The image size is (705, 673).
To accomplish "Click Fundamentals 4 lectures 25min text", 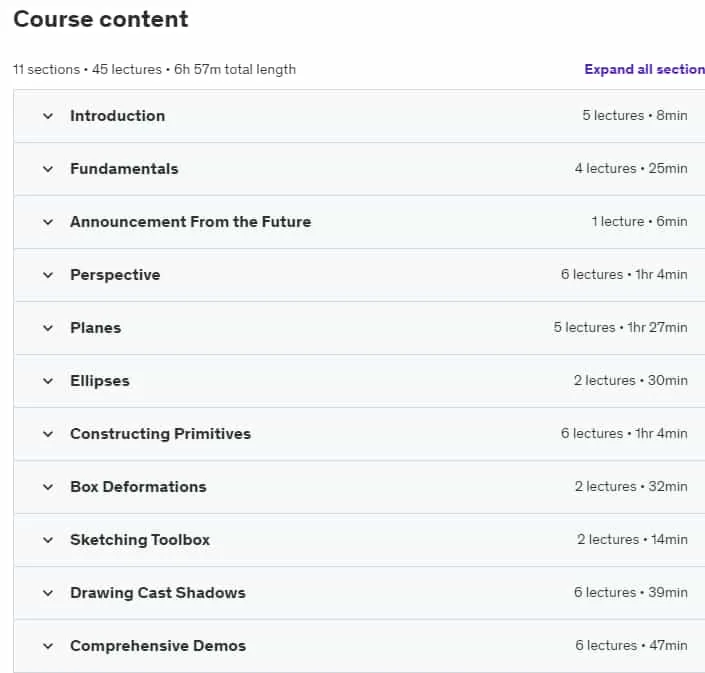I will [x=631, y=168].
